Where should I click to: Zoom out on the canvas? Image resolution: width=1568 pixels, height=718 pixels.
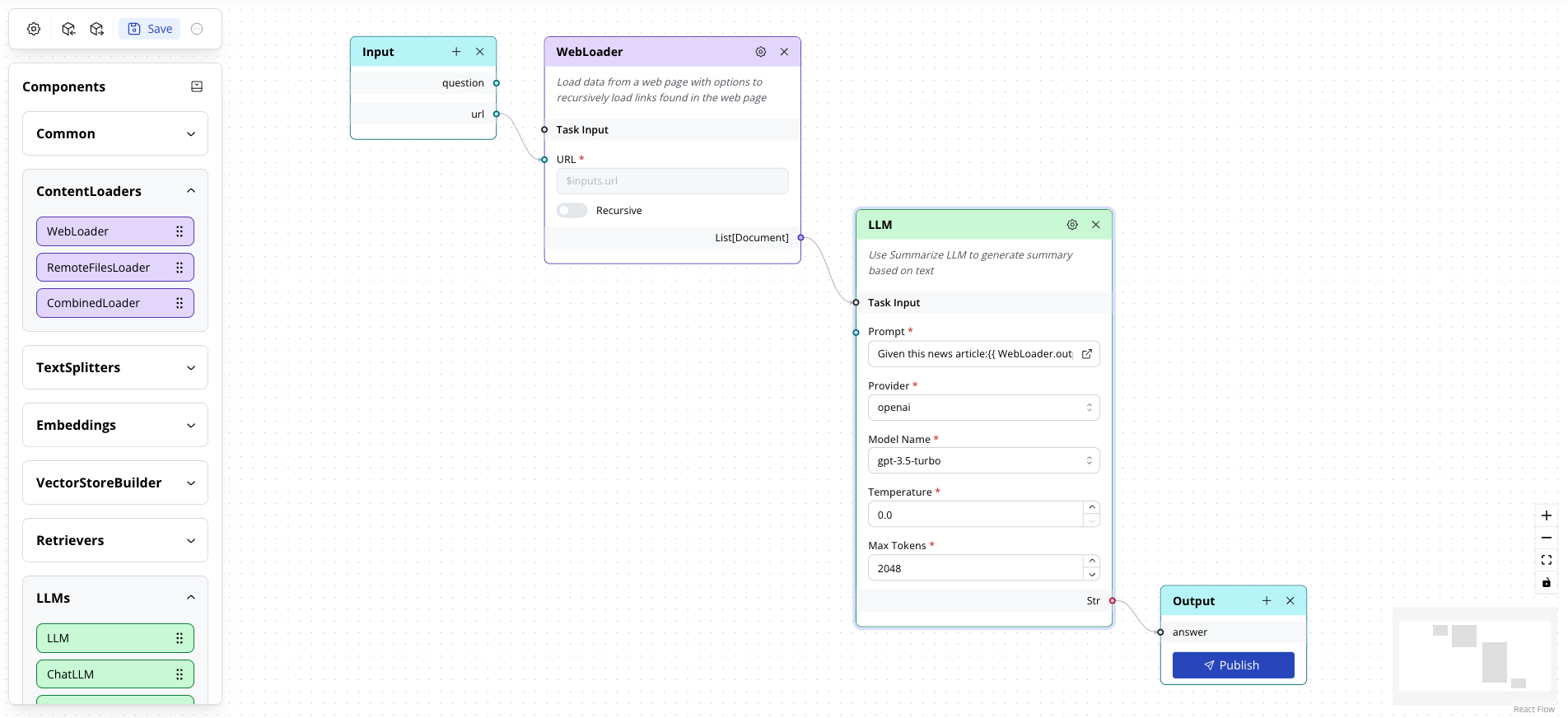click(x=1547, y=538)
